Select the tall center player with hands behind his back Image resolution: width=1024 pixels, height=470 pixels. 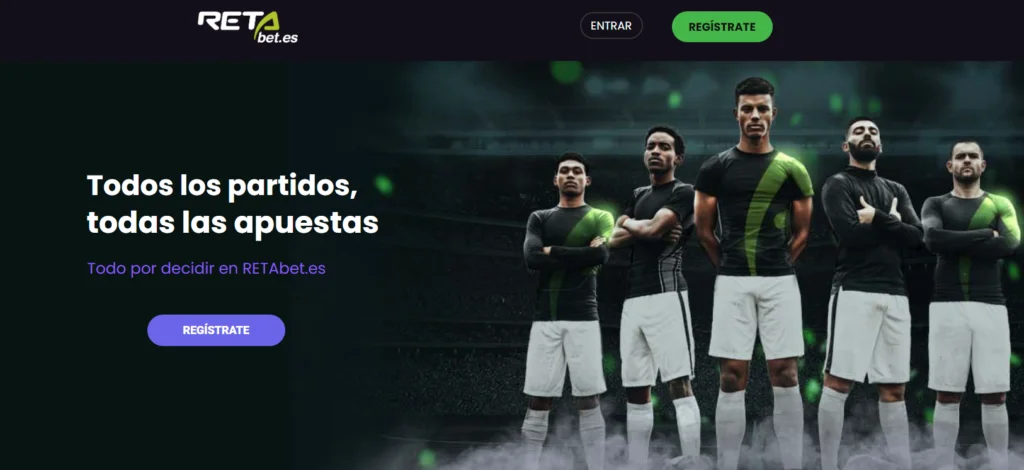point(754,261)
